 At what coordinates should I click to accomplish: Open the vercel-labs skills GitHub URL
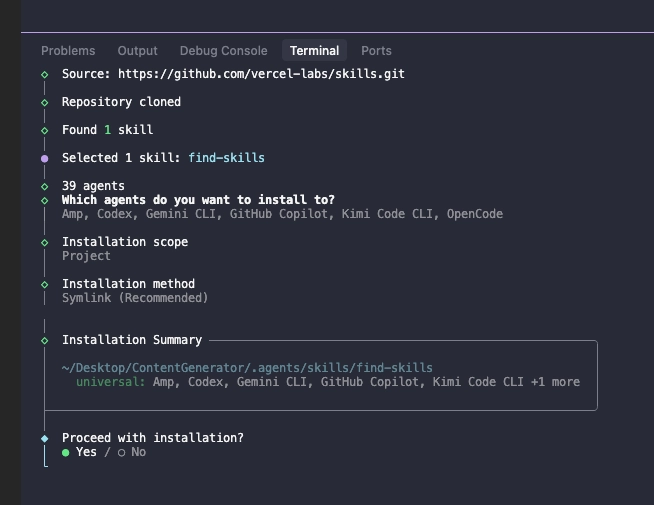(261, 74)
